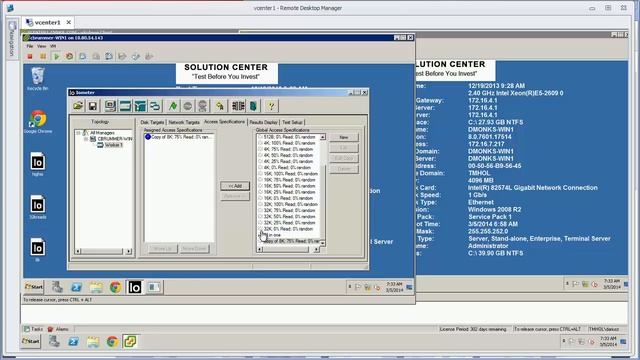Click the Start New Manager toolbar icon
Image resolution: width=640 pixels, height=360 pixels.
[110, 106]
